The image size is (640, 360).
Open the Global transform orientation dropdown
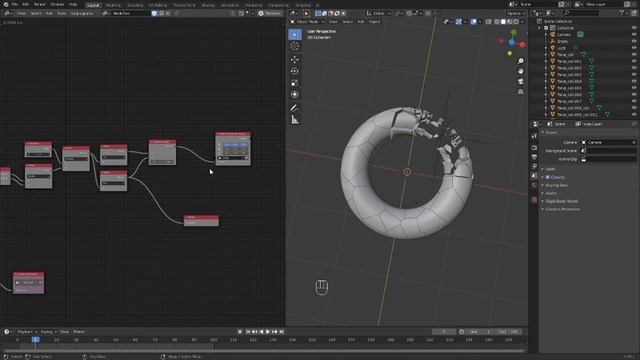click(379, 13)
